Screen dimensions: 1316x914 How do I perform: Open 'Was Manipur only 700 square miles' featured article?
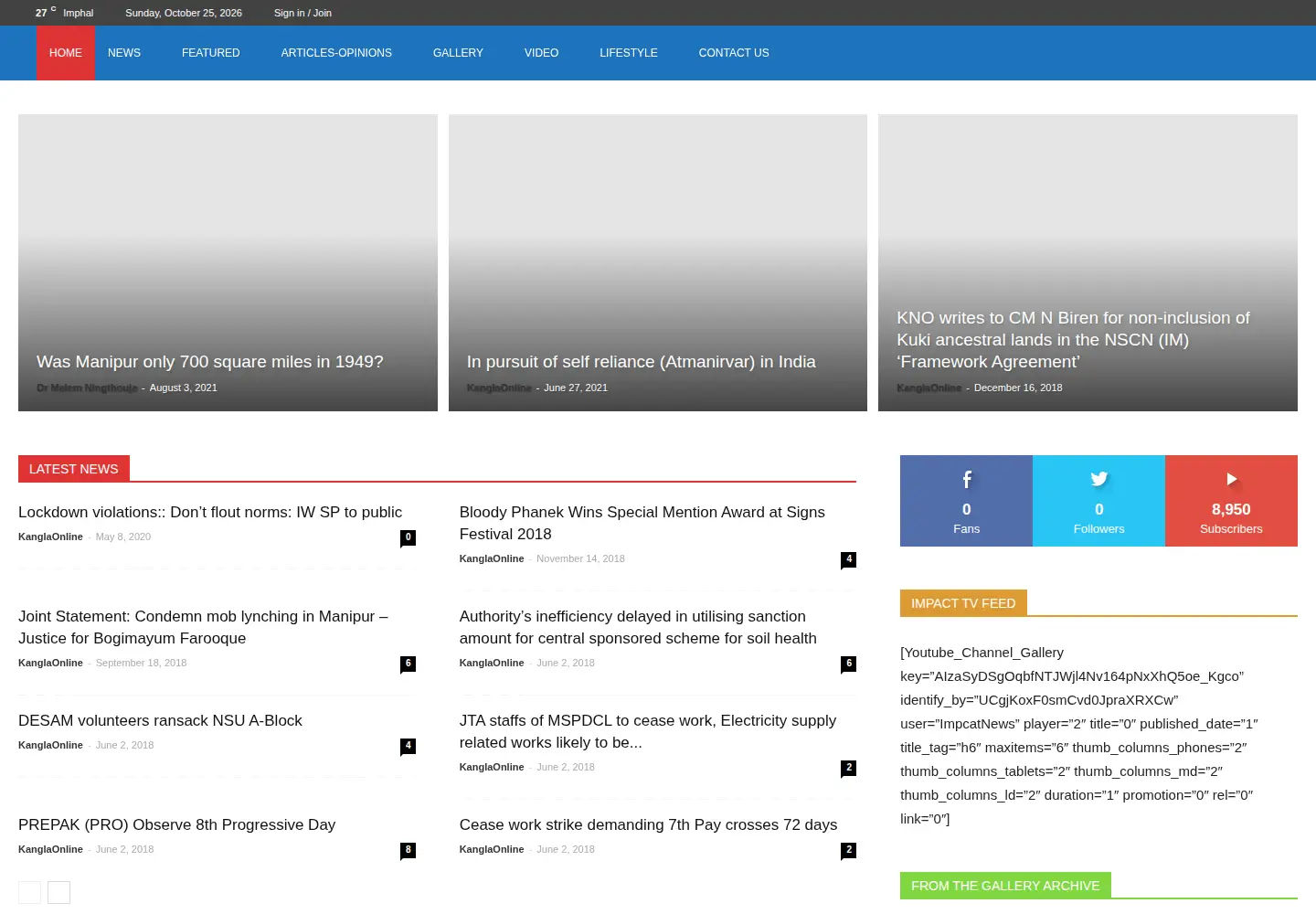(210, 362)
